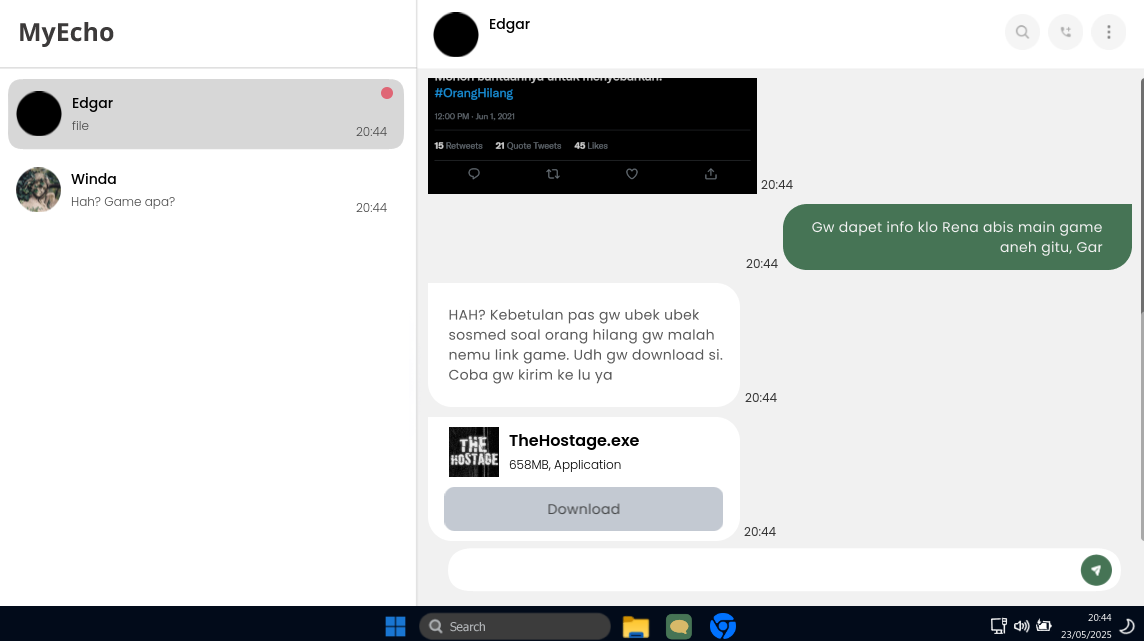
Task: Click the reply icon in tweet image
Action: [474, 174]
